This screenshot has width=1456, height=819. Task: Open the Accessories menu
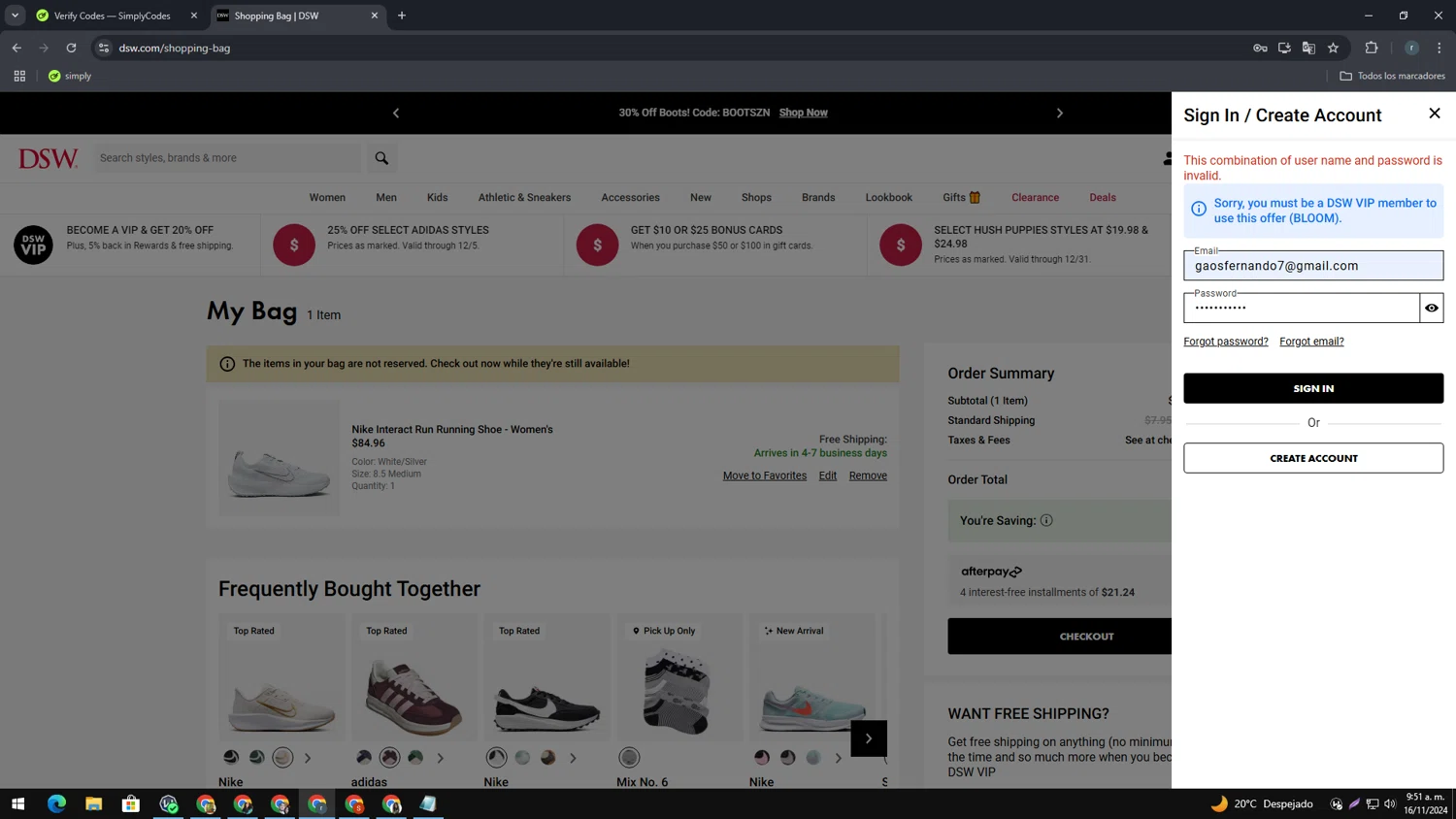pos(630,197)
